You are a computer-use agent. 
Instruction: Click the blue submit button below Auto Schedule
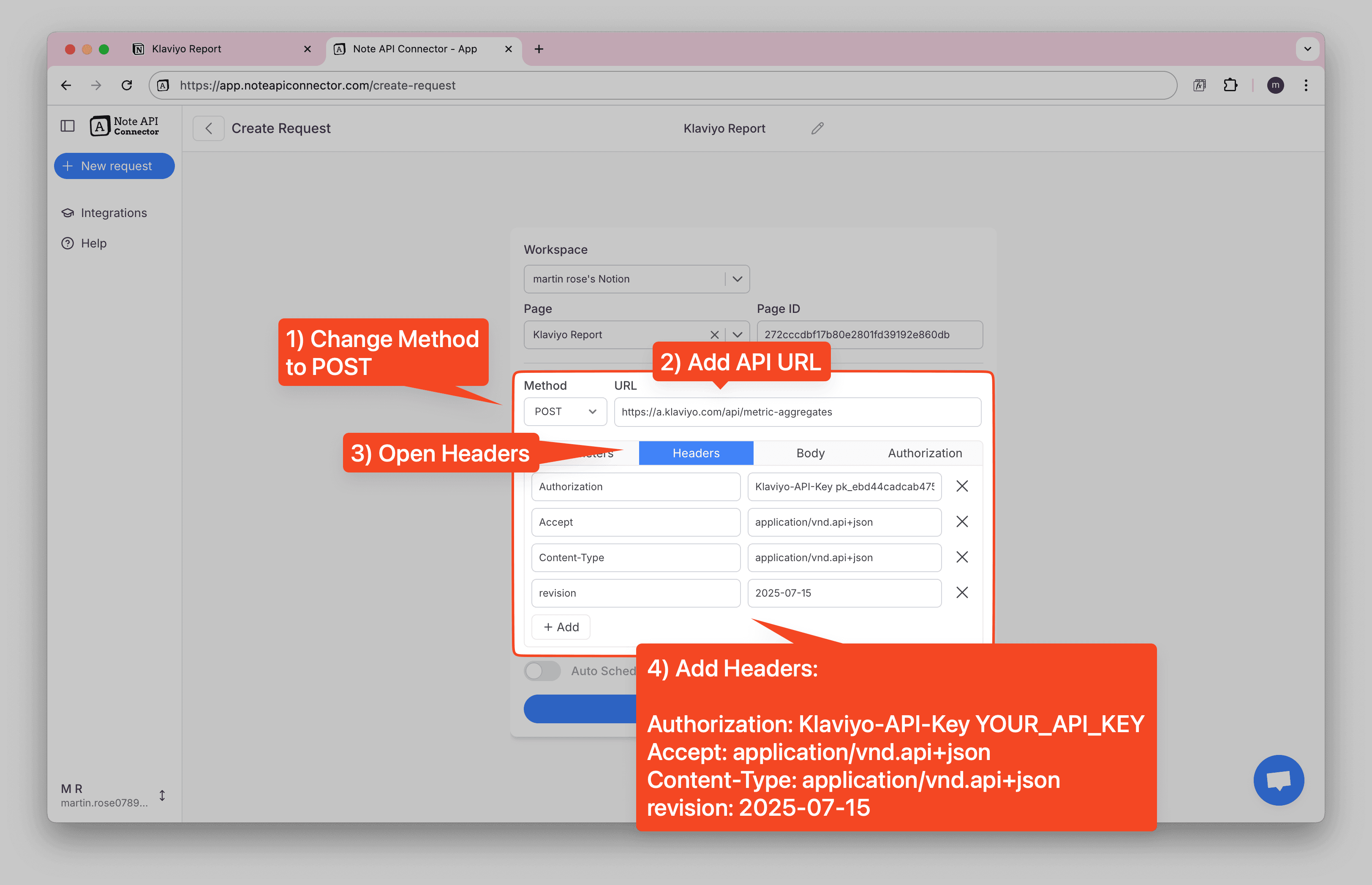coord(580,709)
